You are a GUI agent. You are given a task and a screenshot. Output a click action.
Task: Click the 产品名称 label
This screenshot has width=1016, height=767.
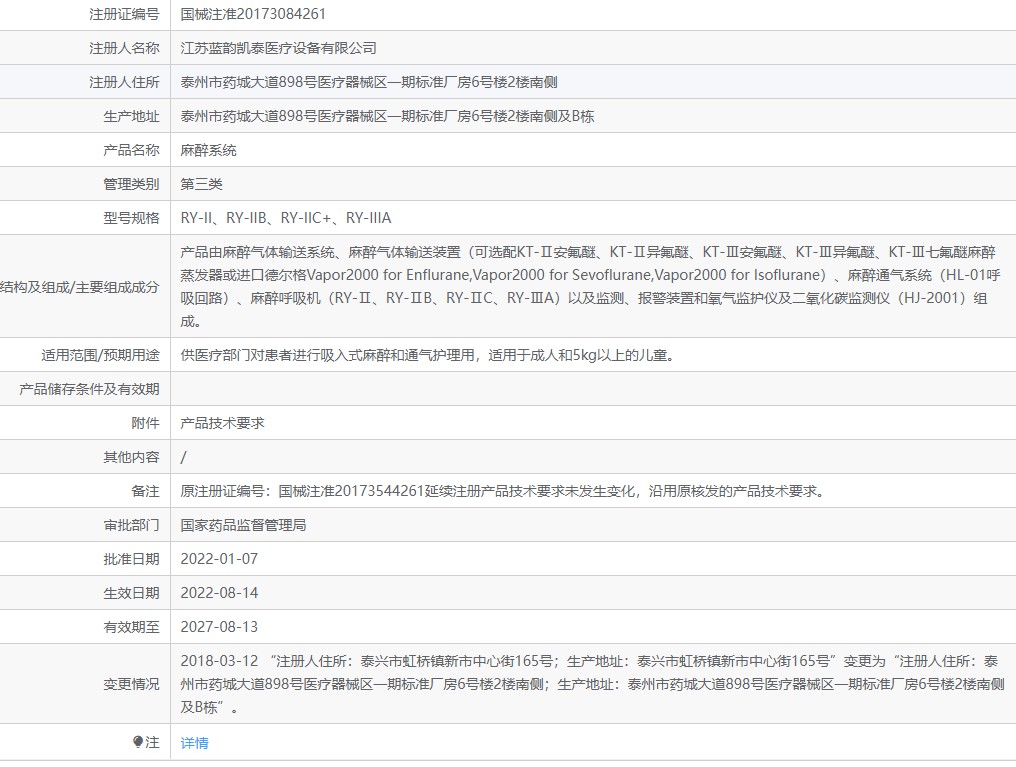coord(131,150)
